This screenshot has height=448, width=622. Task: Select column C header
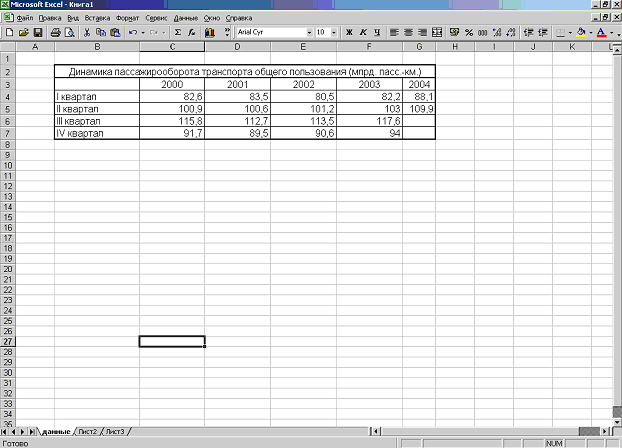pos(172,47)
